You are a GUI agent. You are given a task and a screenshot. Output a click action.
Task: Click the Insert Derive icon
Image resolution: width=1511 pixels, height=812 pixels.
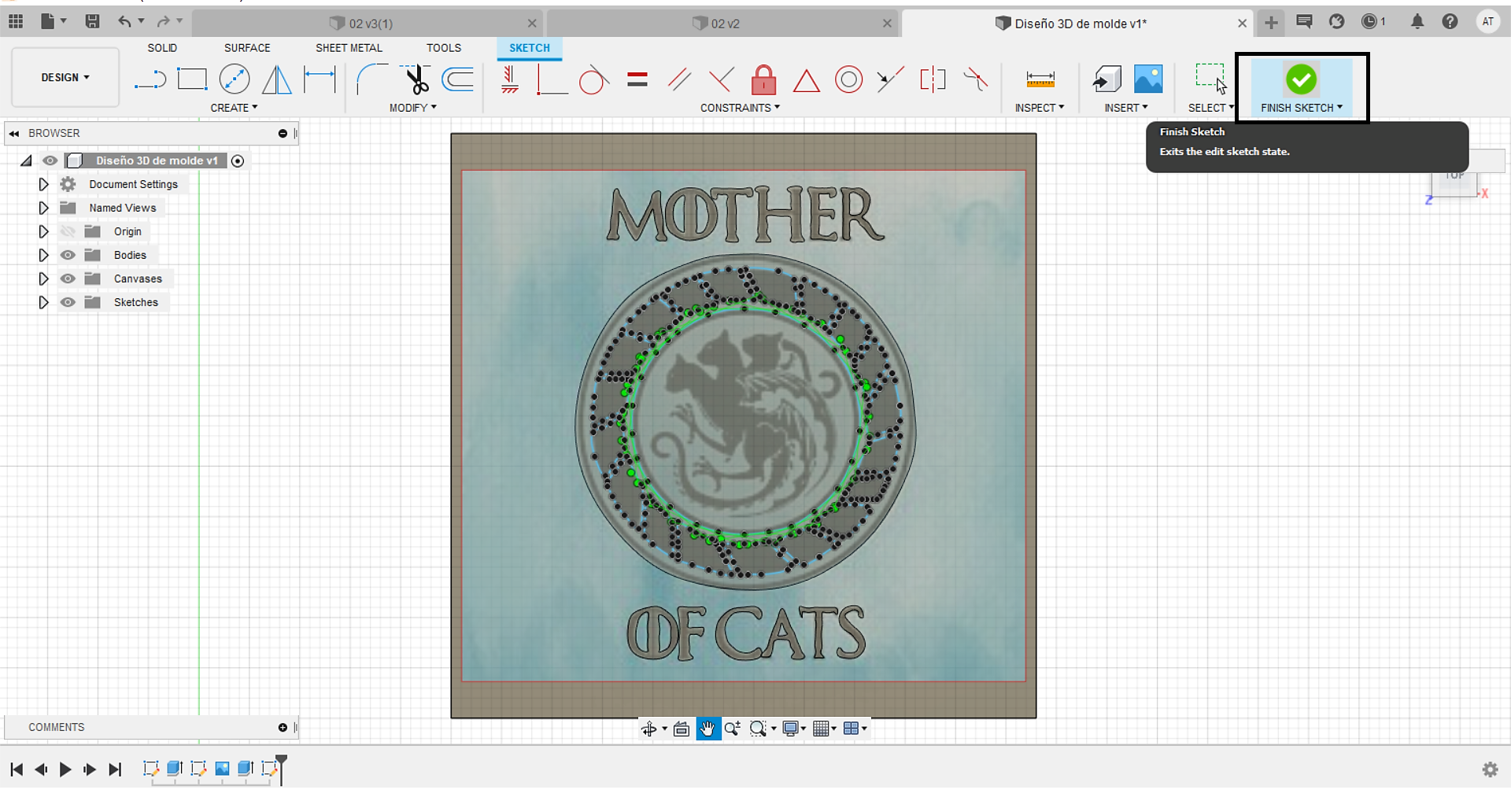1106,79
